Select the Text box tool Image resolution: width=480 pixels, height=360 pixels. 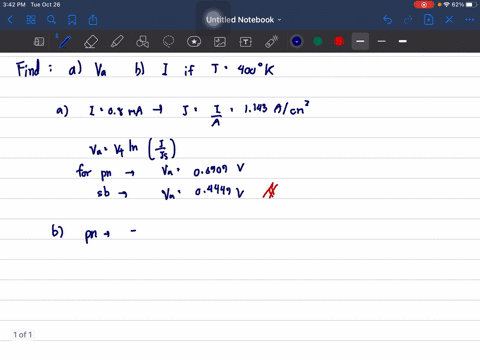246,42
